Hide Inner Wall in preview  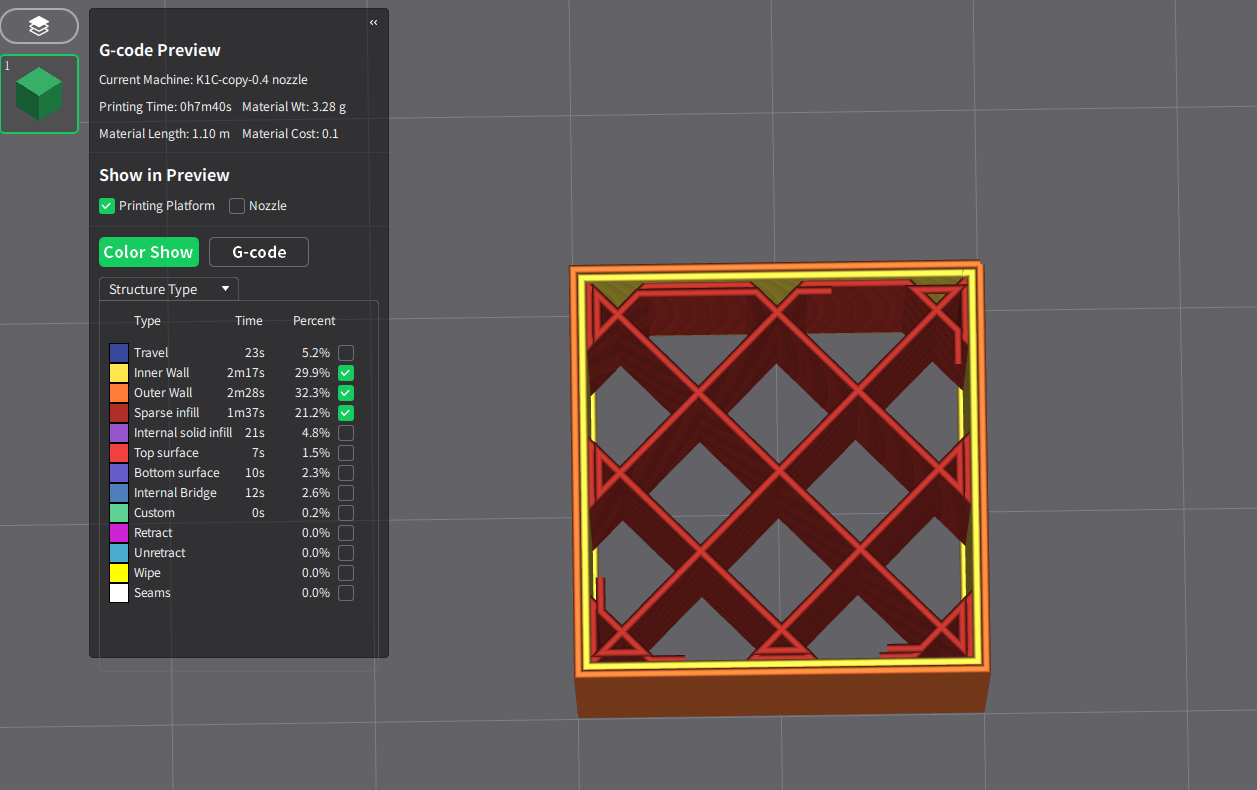(x=346, y=373)
